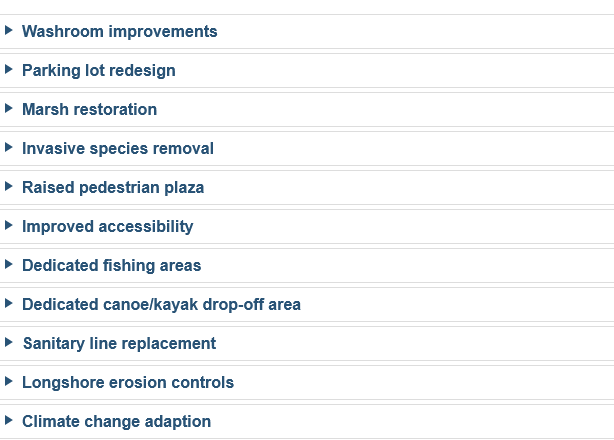Open the Dedicated fishing areas heading
The width and height of the screenshot is (614, 440).
pyautogui.click(x=111, y=266)
